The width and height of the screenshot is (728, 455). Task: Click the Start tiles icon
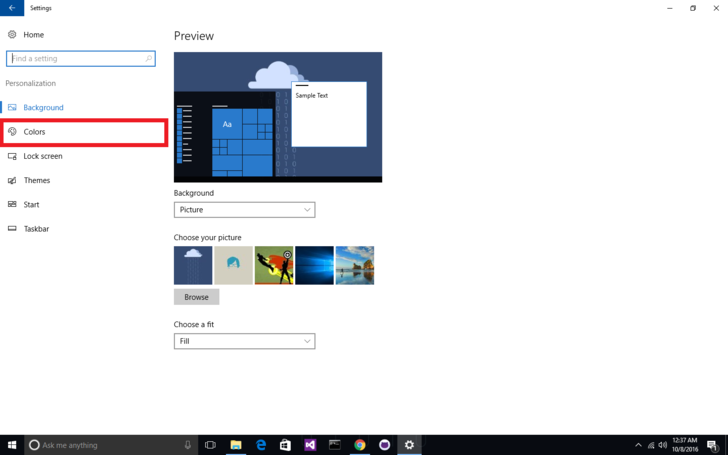(12, 204)
